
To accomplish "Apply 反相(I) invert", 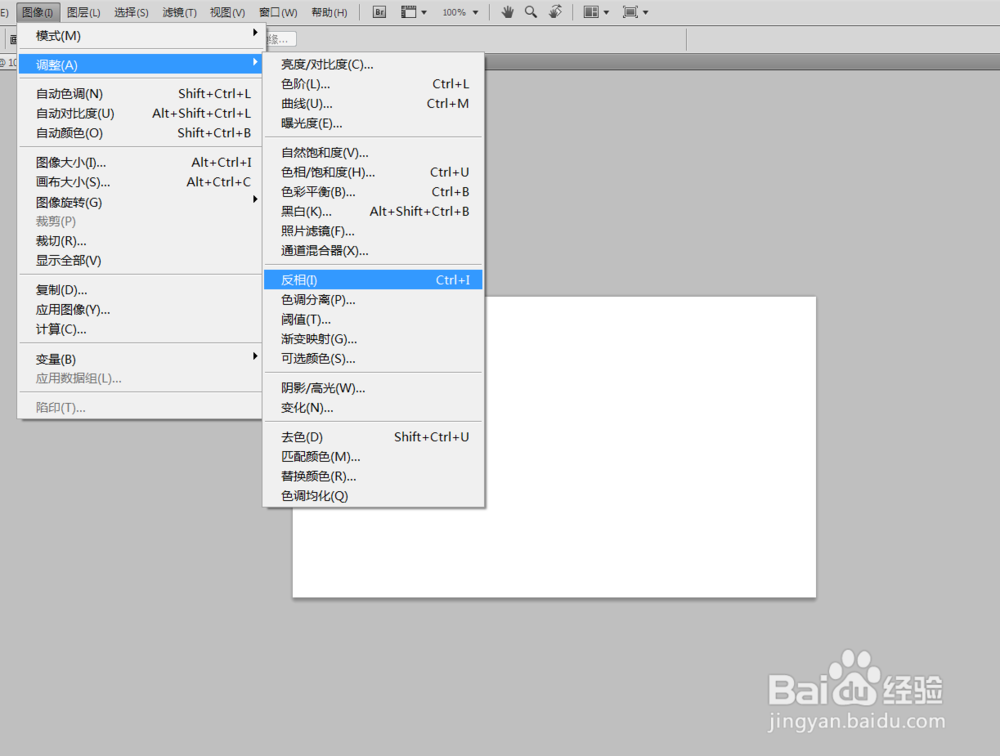I will click(373, 280).
